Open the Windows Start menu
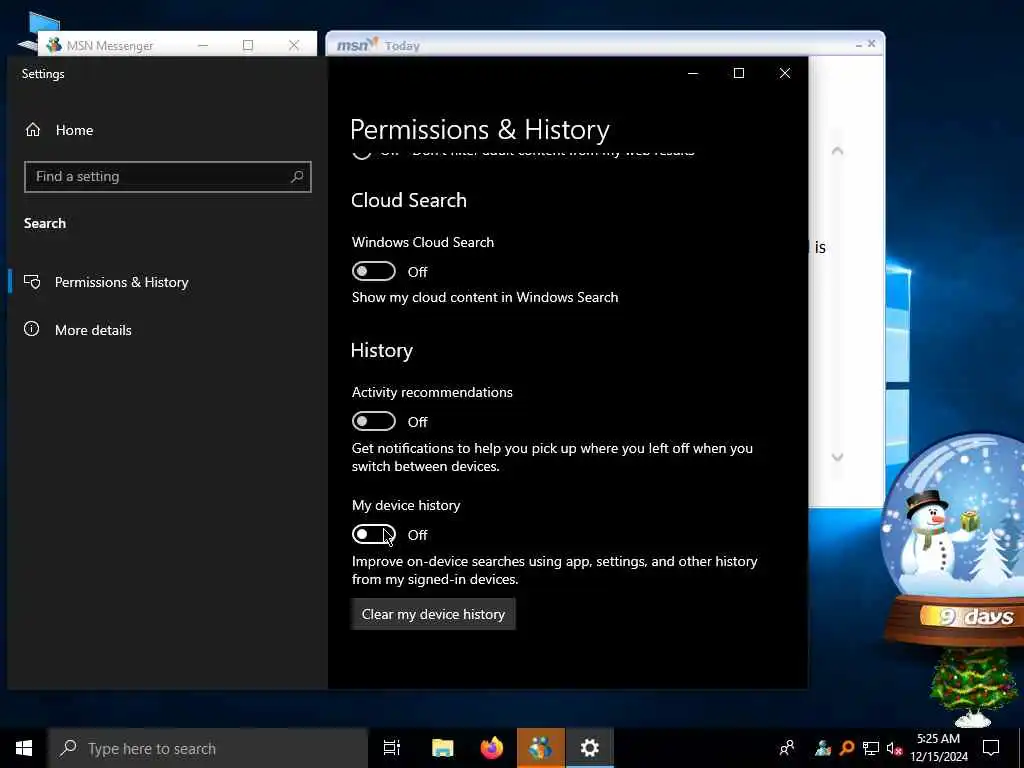The width and height of the screenshot is (1024, 768). pos(24,748)
